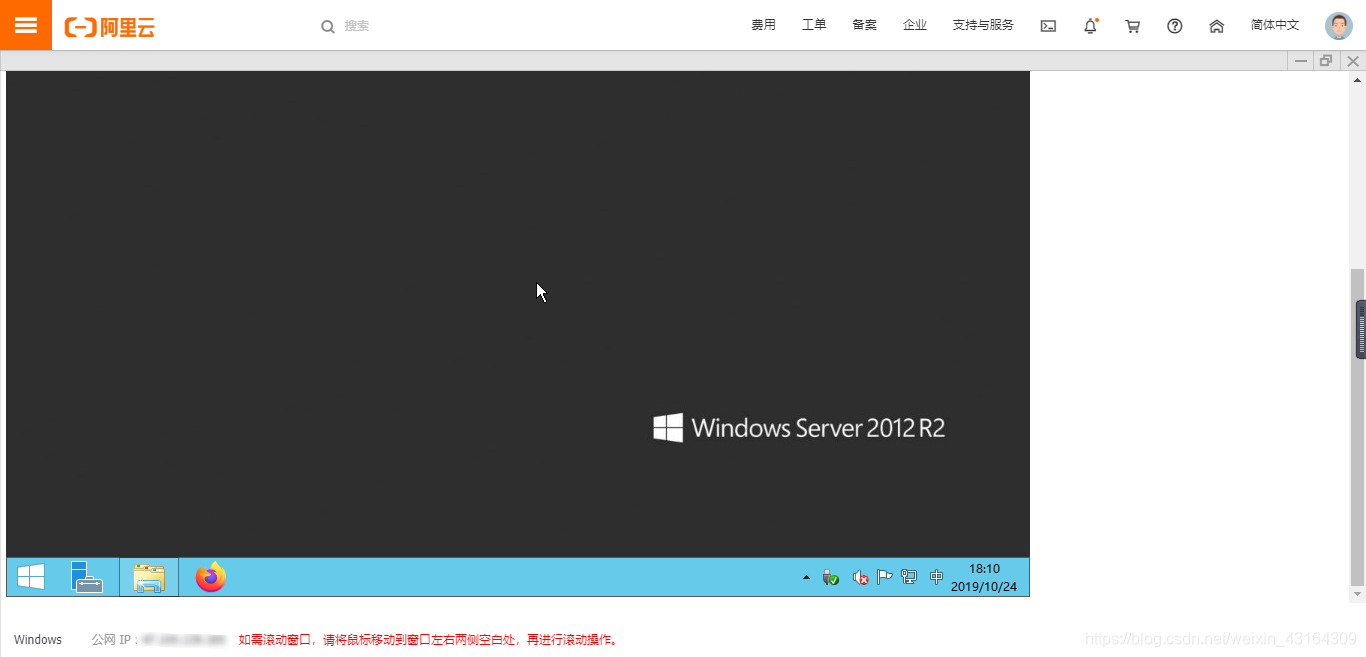Click the search magnifier icon
The height and width of the screenshot is (657, 1366).
(x=328, y=26)
